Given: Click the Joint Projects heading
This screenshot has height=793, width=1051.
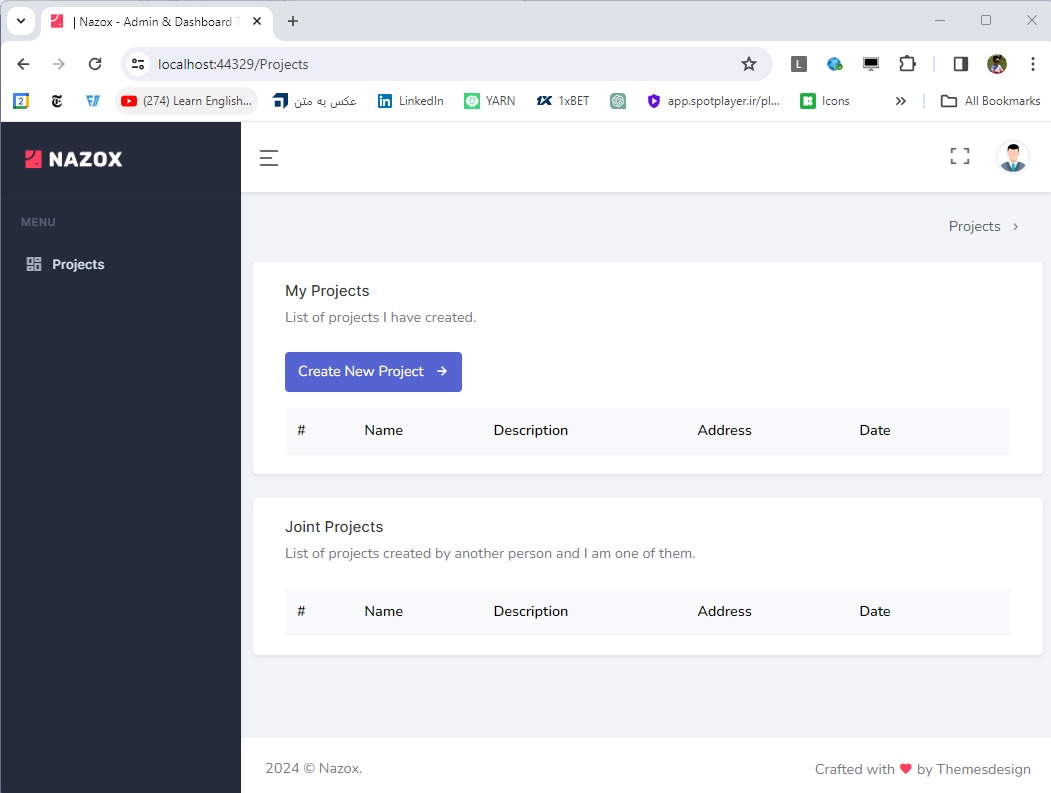Looking at the screenshot, I should 334,527.
